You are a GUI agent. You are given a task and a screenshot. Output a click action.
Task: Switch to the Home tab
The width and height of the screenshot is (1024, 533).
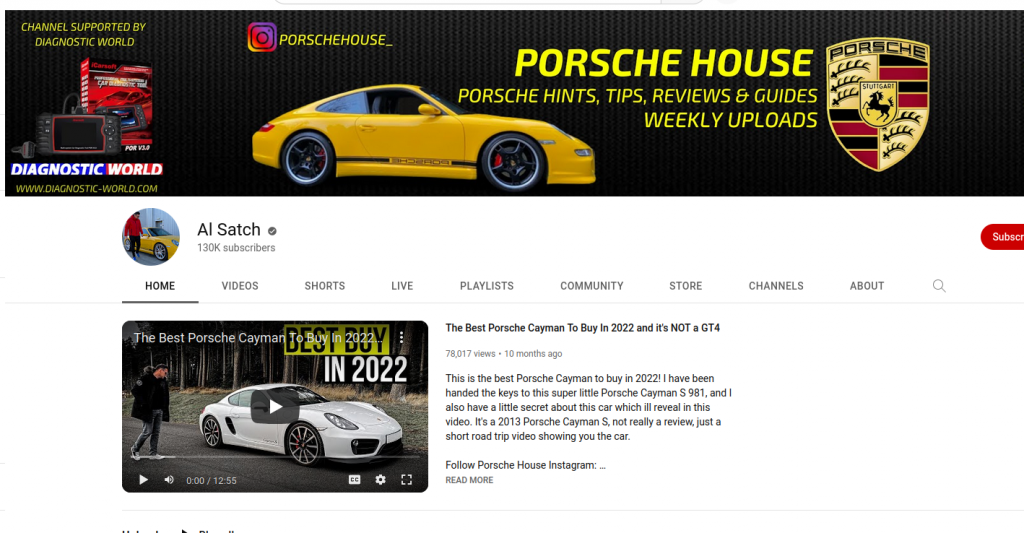tap(160, 286)
